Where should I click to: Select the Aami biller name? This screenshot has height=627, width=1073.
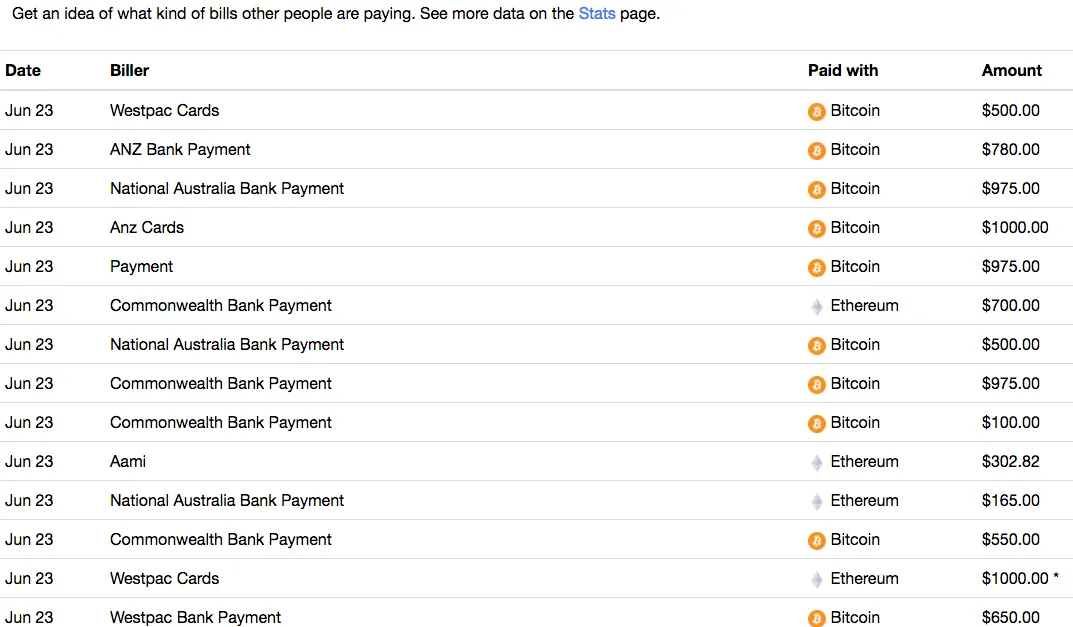click(127, 461)
